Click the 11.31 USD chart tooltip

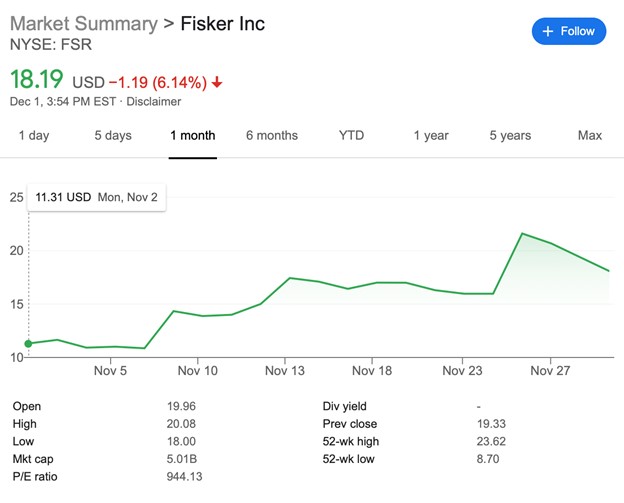click(97, 197)
